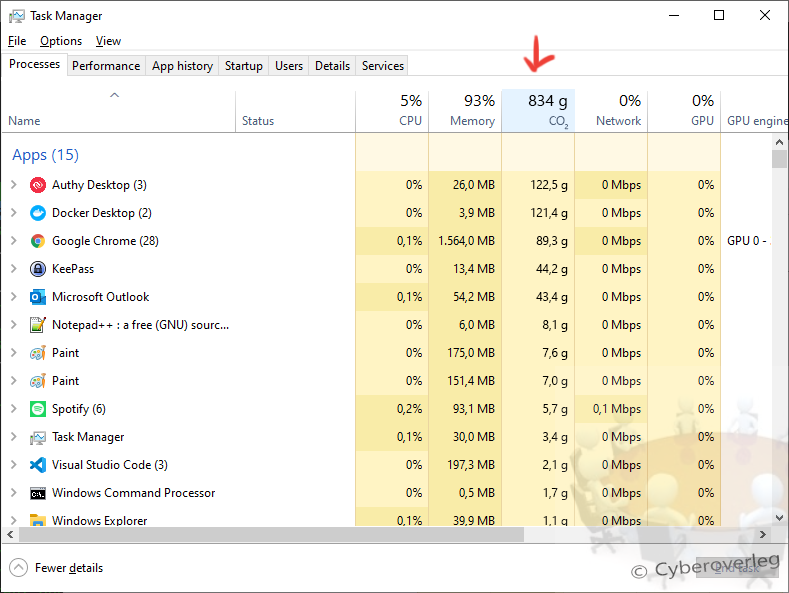Expand the Google Chrome (28) group

[x=14, y=241]
